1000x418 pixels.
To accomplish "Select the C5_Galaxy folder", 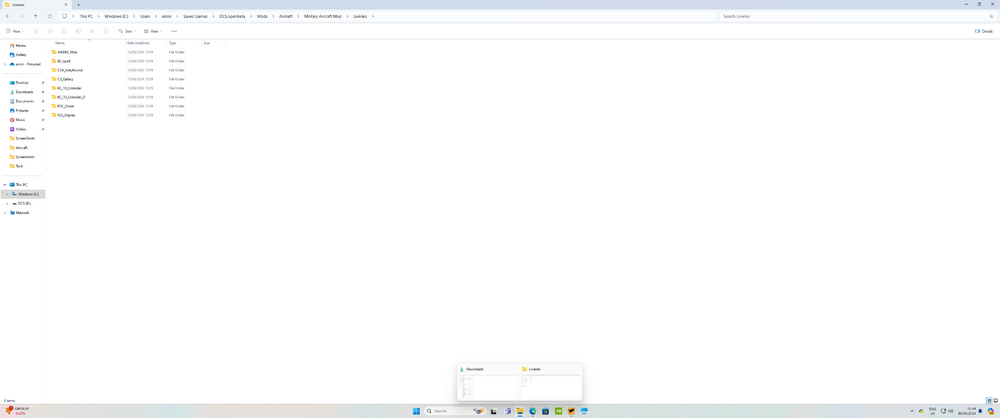I will point(62,79).
